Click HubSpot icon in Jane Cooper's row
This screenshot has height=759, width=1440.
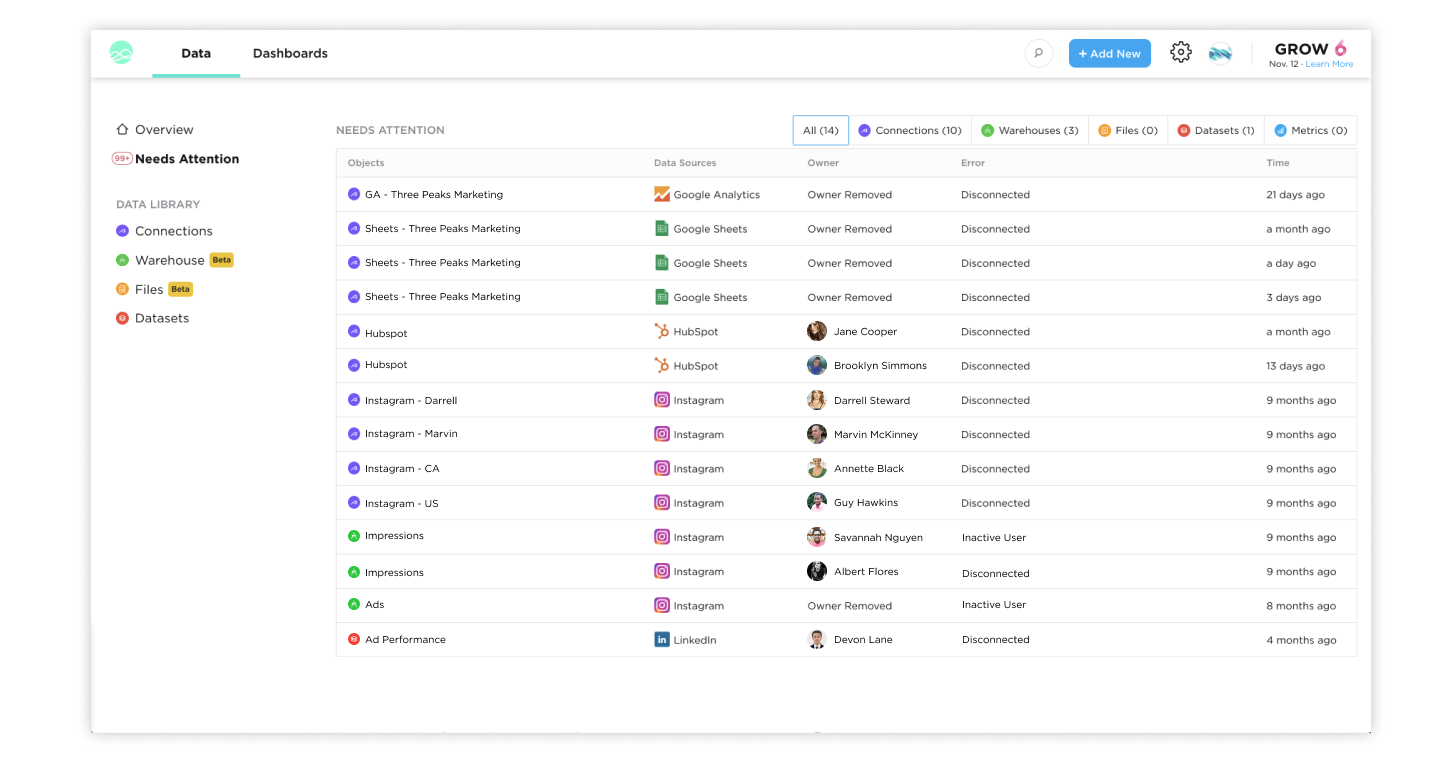pyautogui.click(x=661, y=332)
